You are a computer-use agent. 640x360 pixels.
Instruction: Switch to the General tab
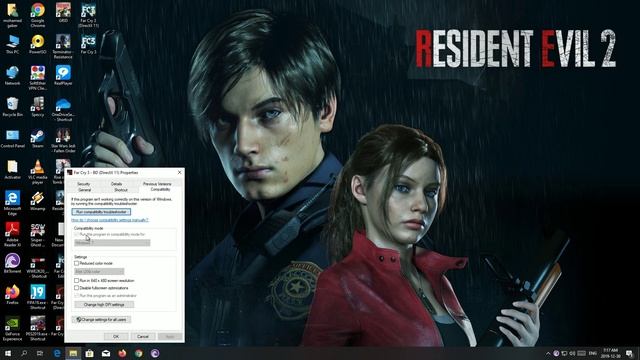pos(84,190)
